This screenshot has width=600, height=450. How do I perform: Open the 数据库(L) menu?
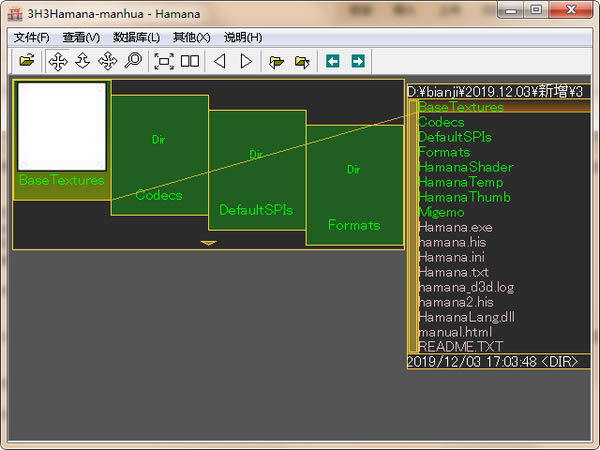pyautogui.click(x=136, y=37)
